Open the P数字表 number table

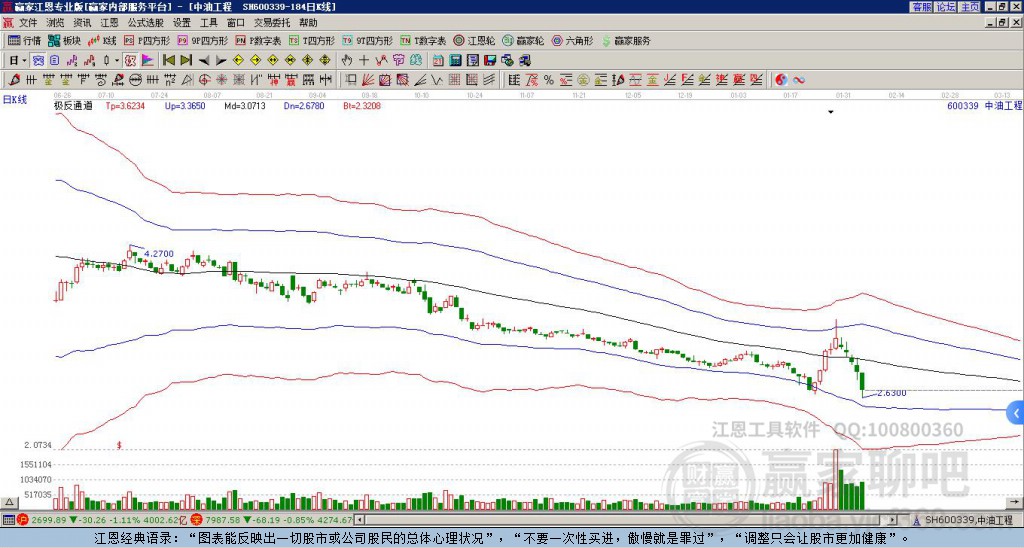258,40
